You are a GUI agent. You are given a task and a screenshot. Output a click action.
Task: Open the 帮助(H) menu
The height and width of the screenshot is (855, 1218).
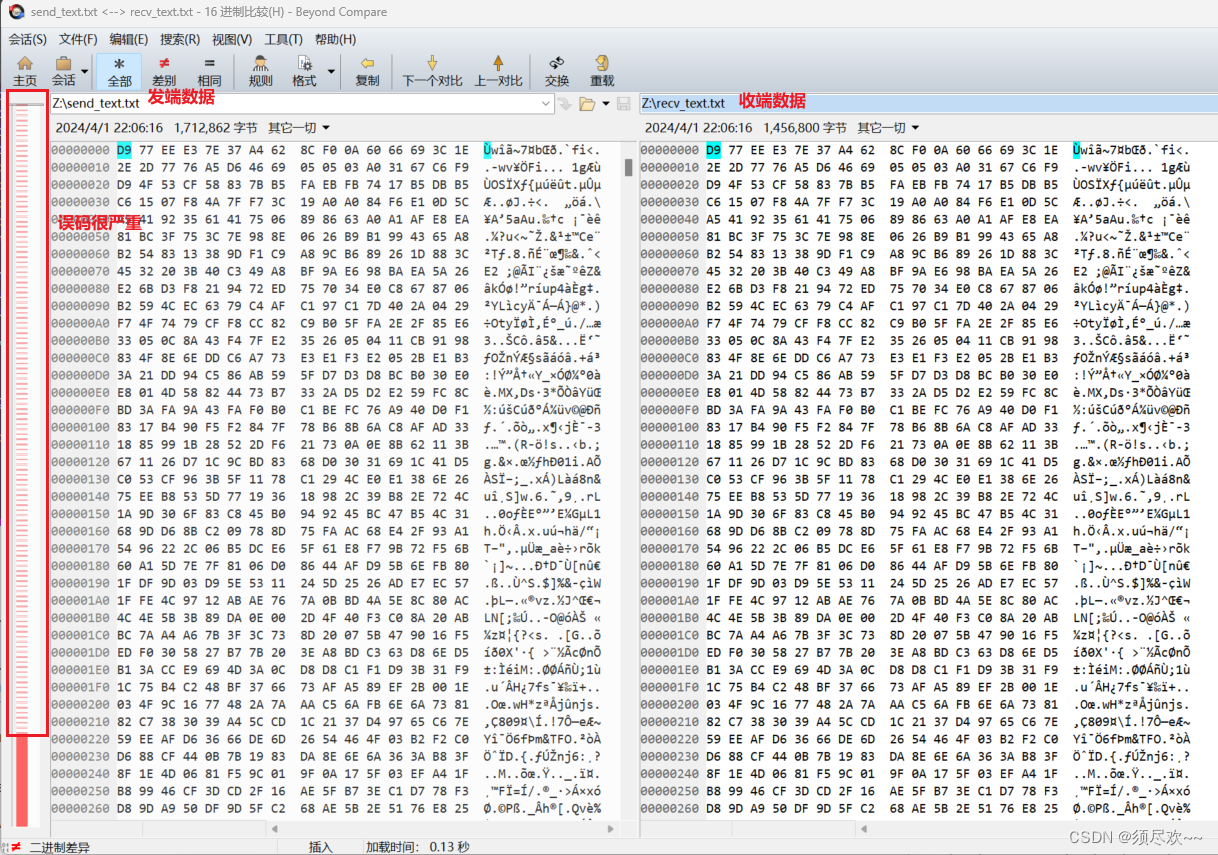click(335, 39)
